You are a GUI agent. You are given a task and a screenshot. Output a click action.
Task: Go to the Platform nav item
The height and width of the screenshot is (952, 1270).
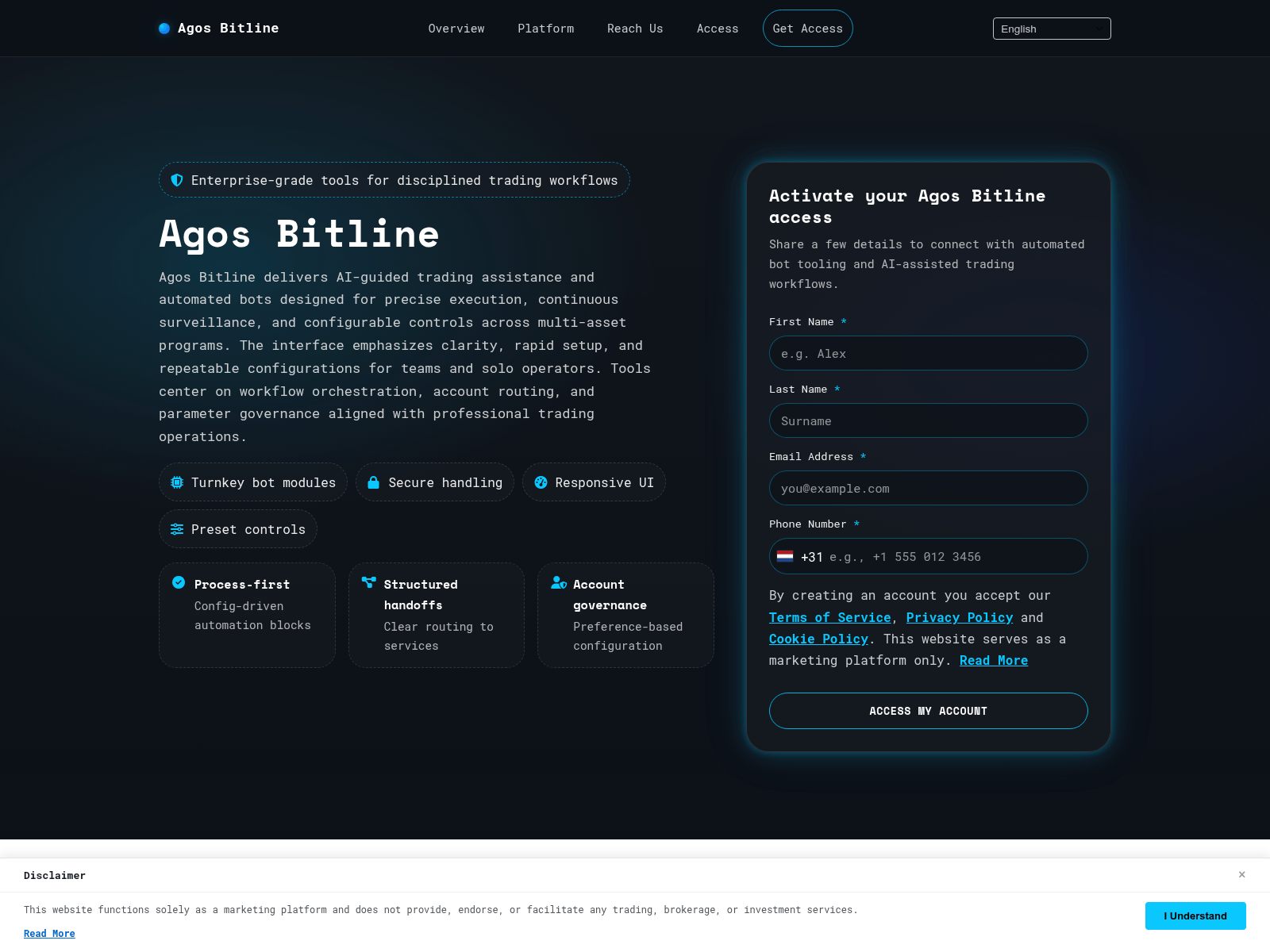click(546, 29)
